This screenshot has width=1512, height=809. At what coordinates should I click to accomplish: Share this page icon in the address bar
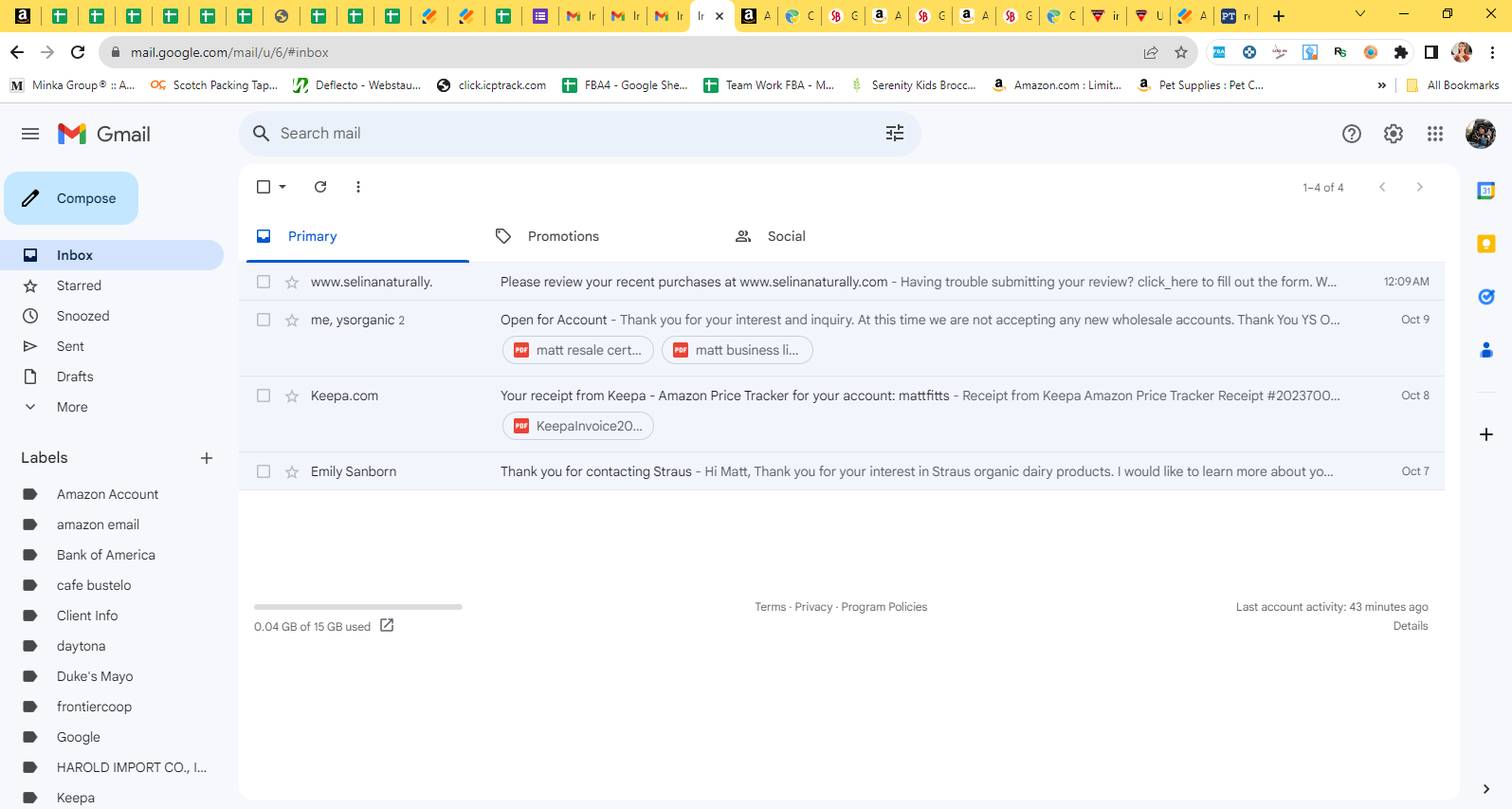[x=1151, y=52]
